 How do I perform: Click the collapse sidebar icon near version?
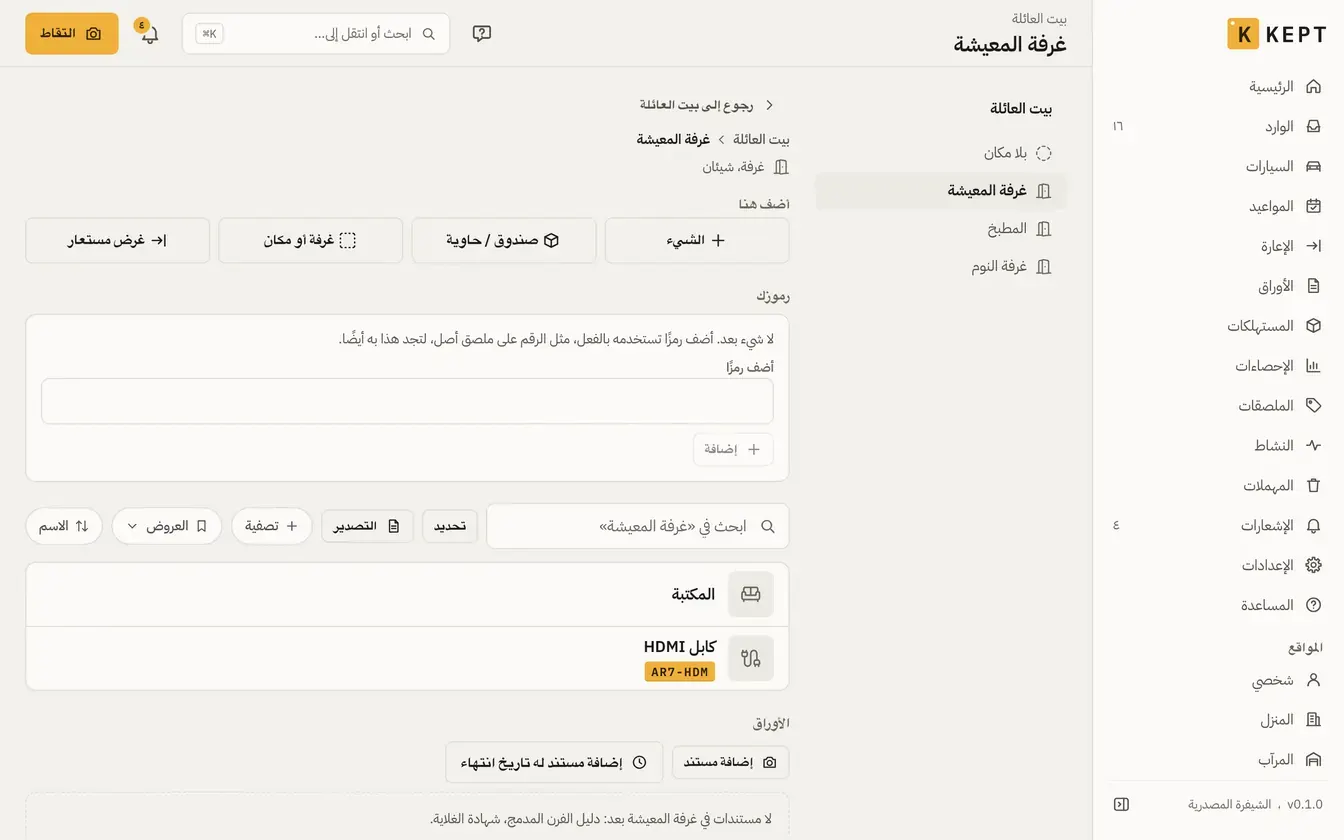point(1121,804)
